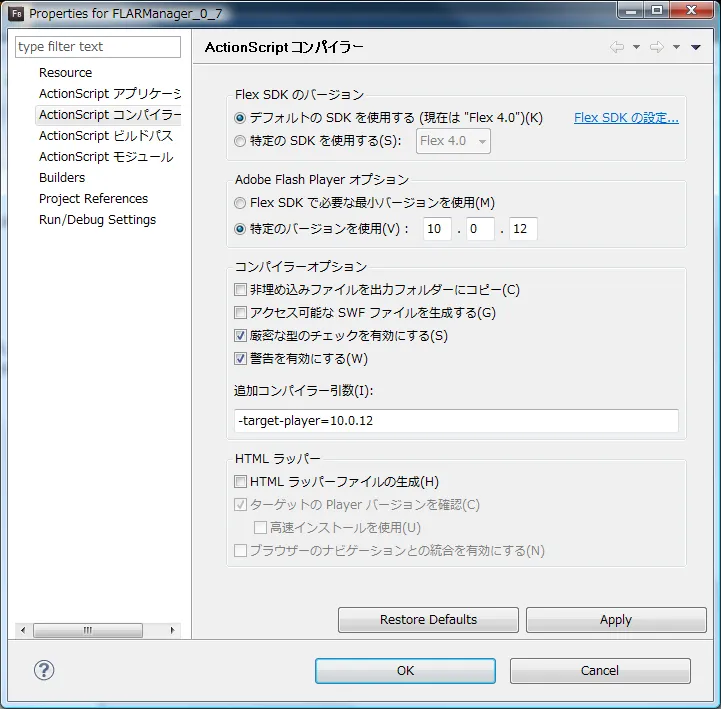Click the horizontal scrollbar thumb in tree
Image resolution: width=721 pixels, height=709 pixels.
pos(88,630)
